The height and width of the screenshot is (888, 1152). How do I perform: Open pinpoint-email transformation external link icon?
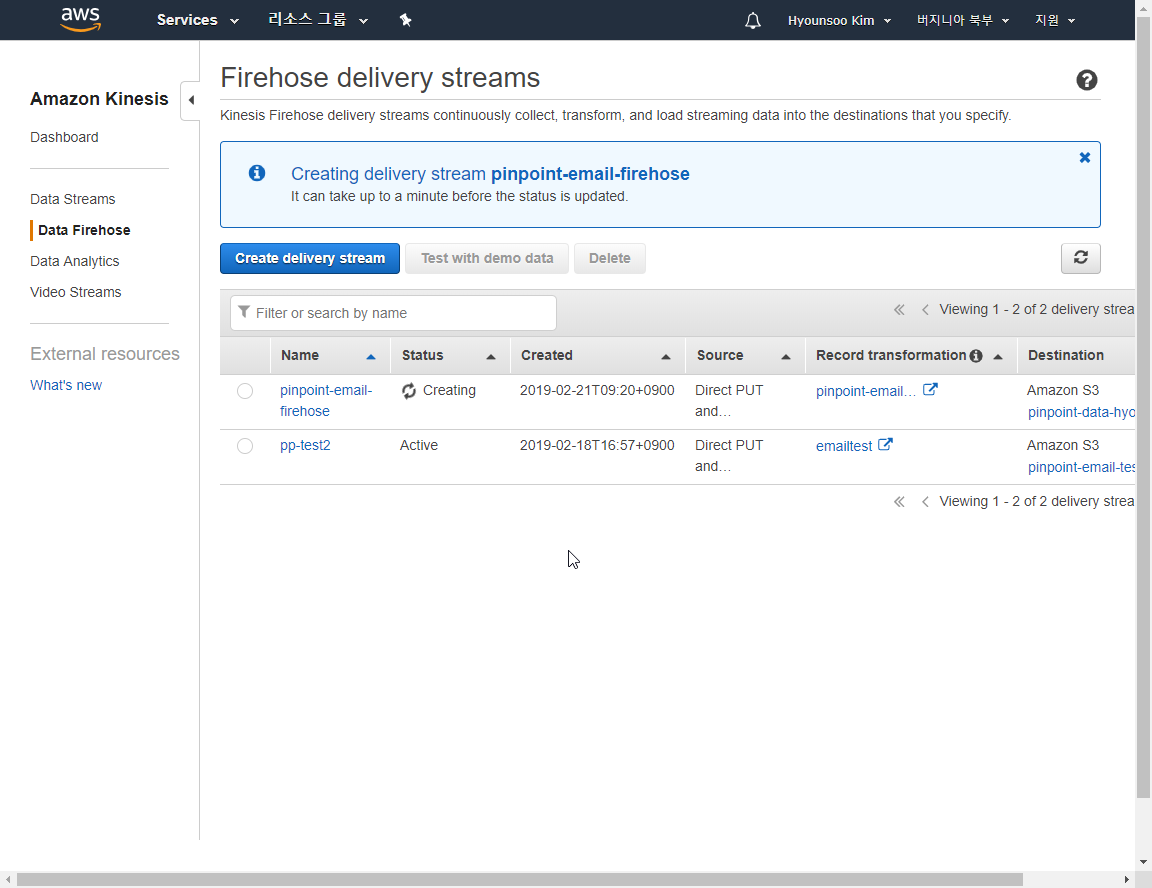click(x=930, y=389)
